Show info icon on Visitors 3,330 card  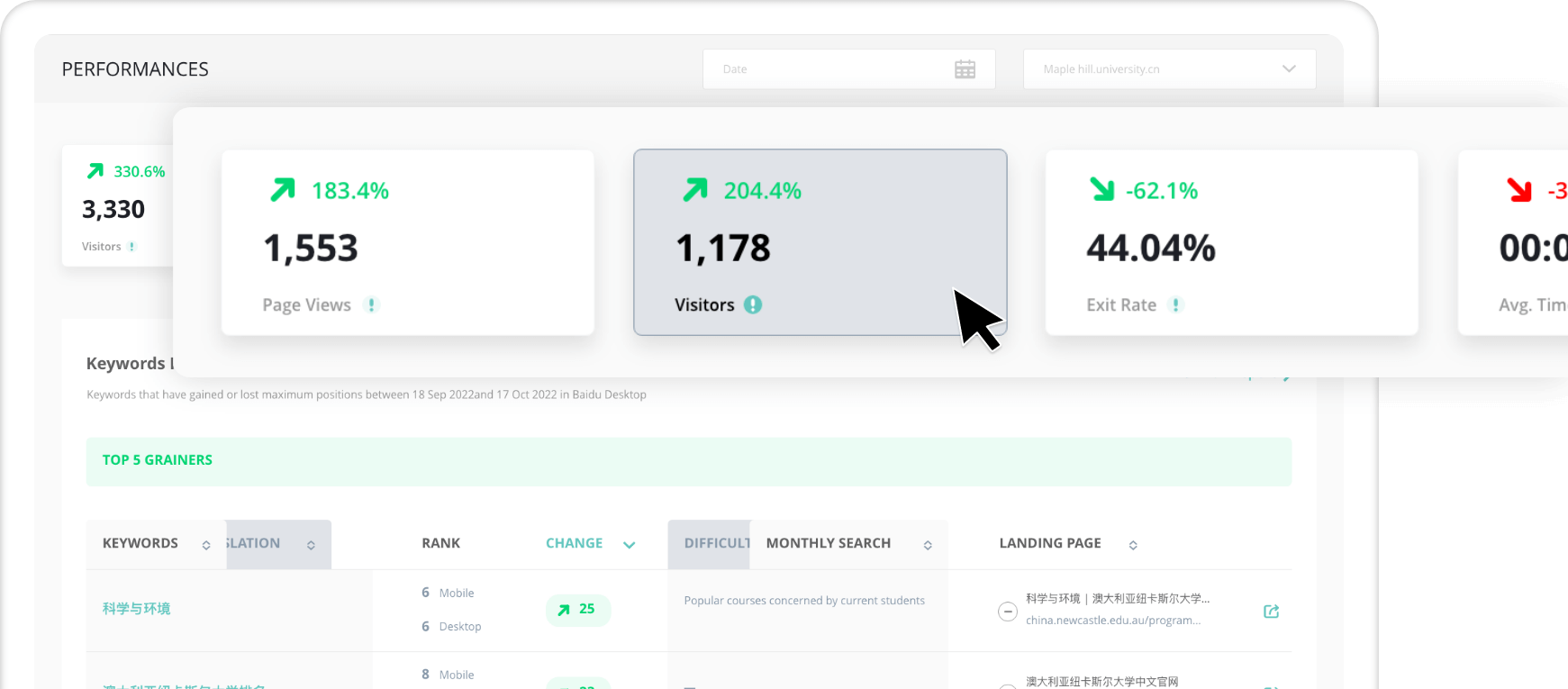click(x=131, y=247)
